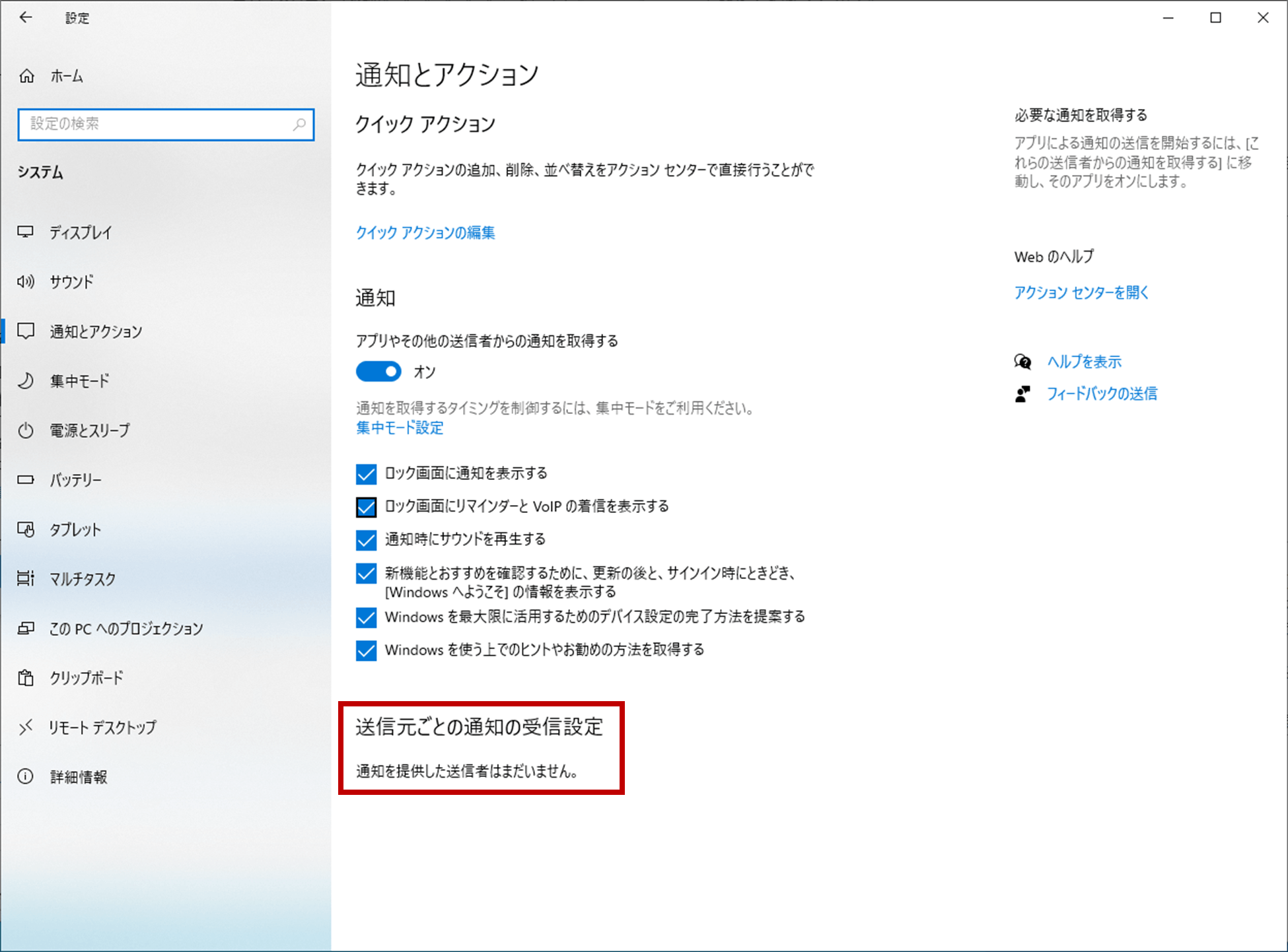Uncheck 通知時にサウンドを再生する checkbox

366,540
